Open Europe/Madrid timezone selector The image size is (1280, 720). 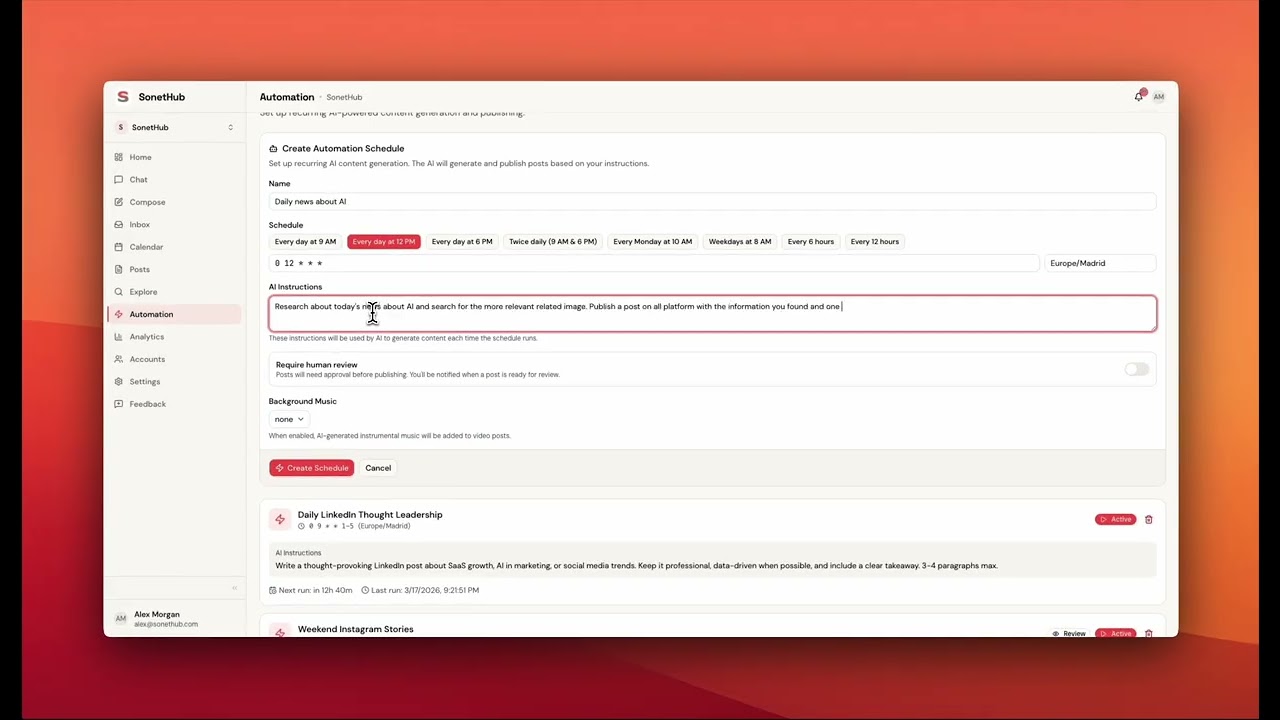click(1100, 263)
